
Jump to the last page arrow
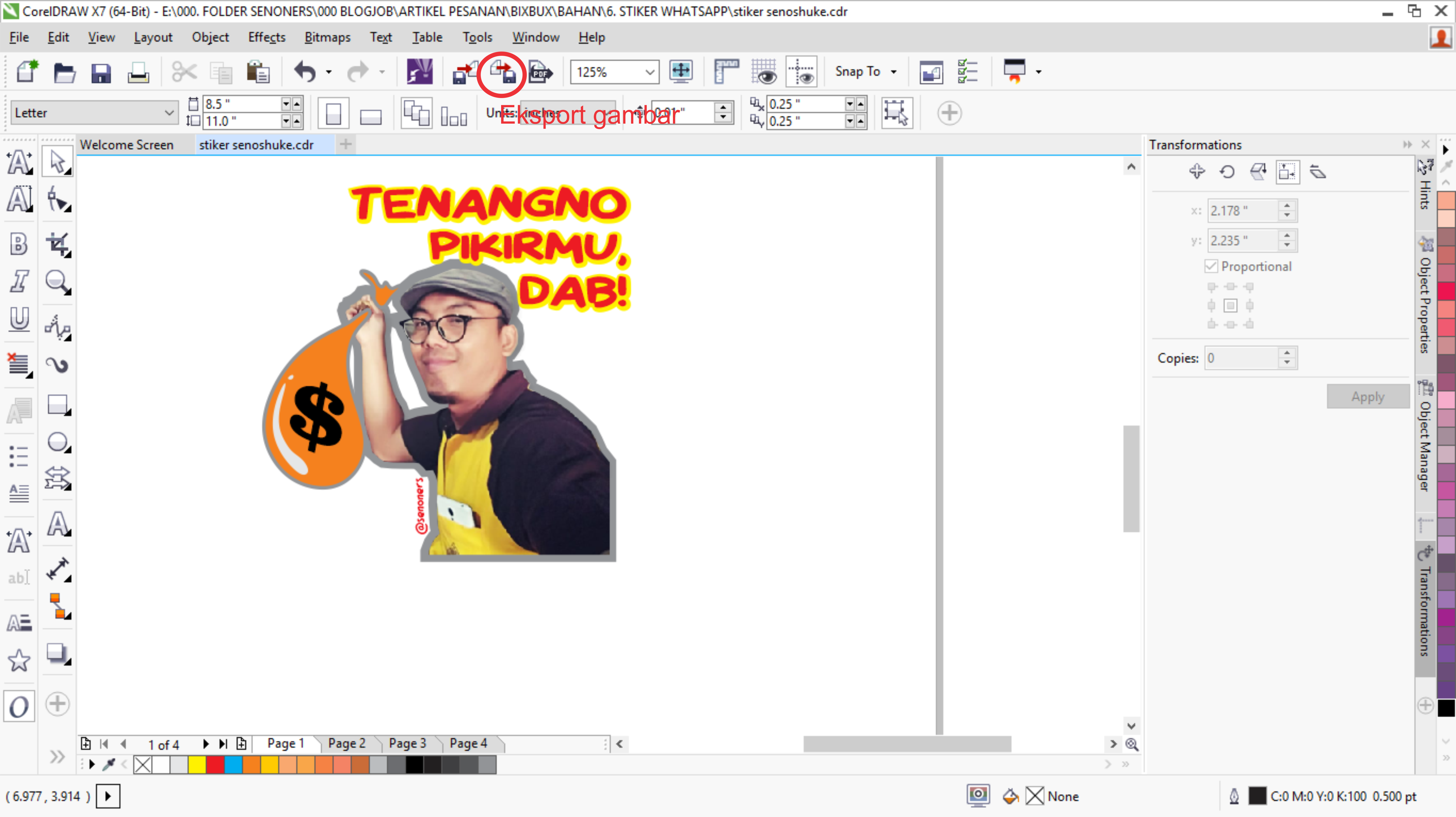[x=223, y=744]
